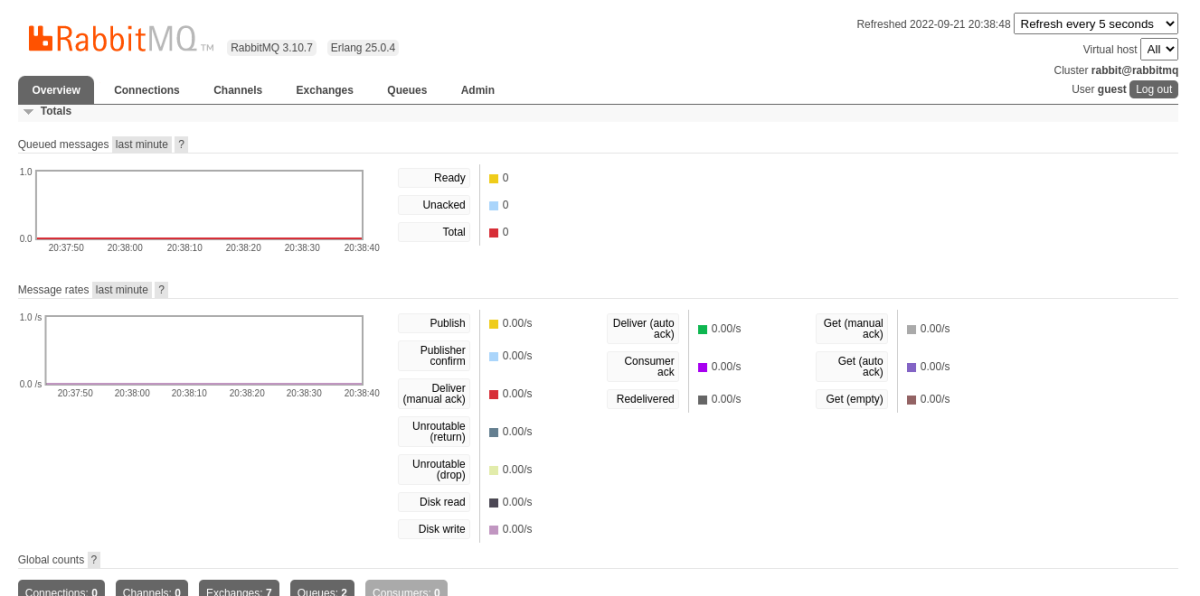The height and width of the screenshot is (596, 1200).
Task: Click the Deliver (manual ack) red swatch
Action: pos(494,394)
